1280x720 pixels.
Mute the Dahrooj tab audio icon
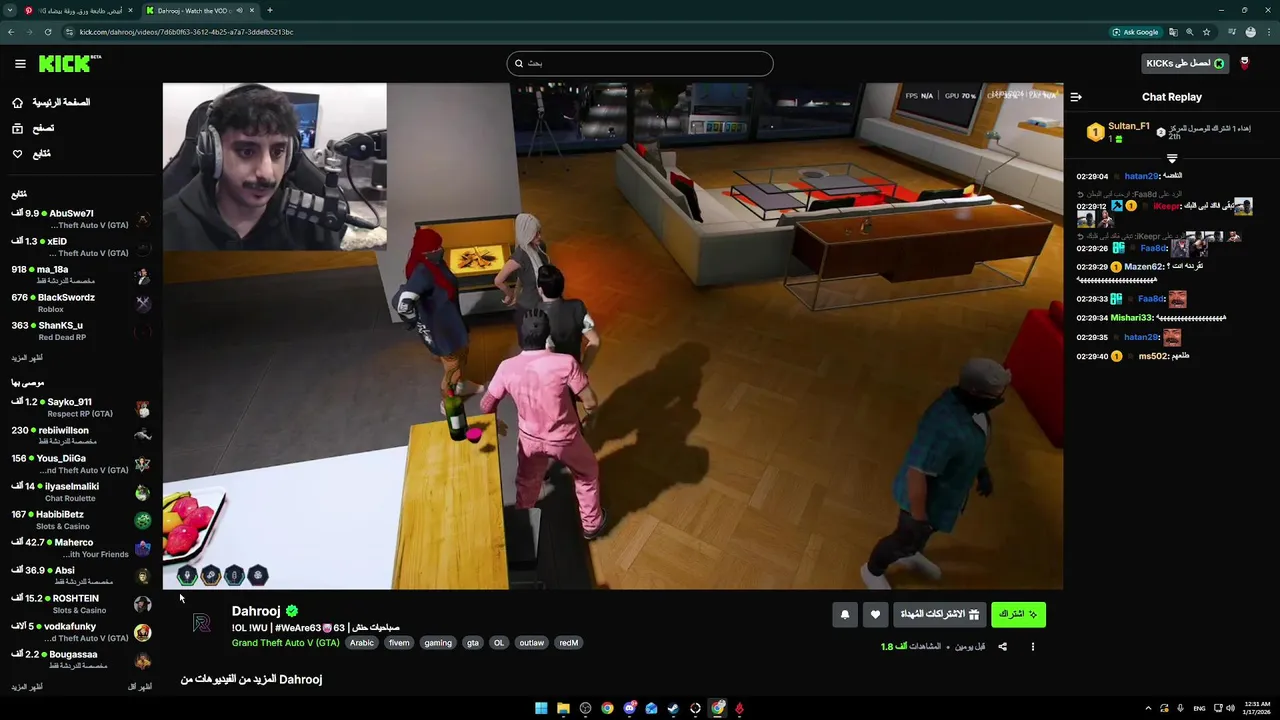239,10
